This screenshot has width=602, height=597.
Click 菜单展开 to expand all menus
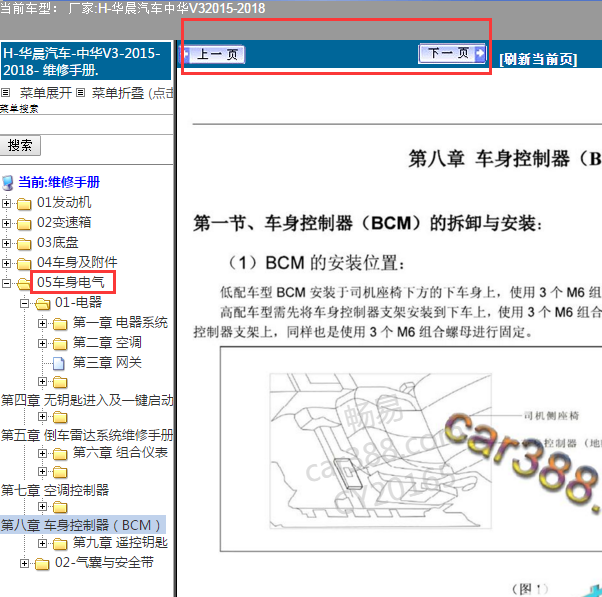pos(46,93)
